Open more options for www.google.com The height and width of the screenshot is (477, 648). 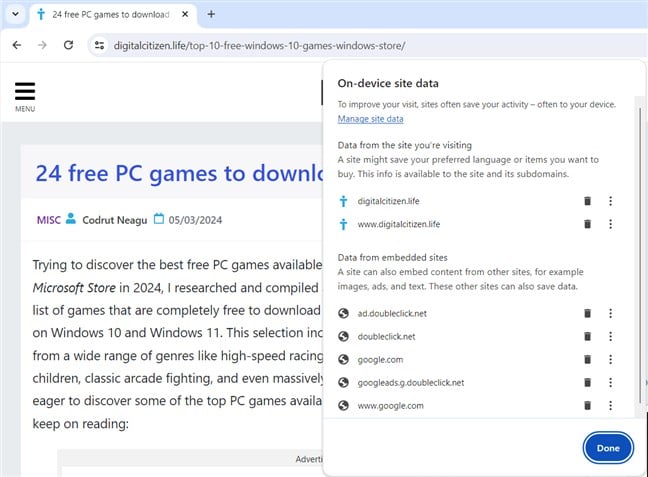[610, 405]
